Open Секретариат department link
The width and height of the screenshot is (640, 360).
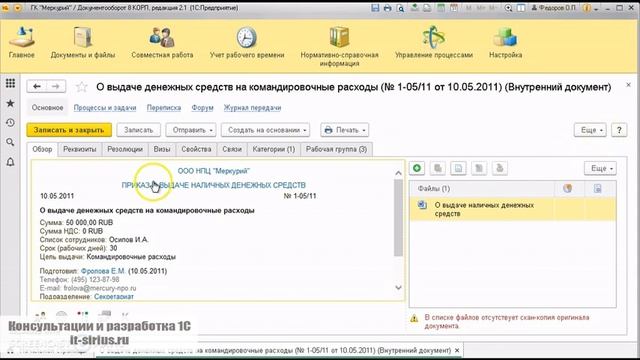114,297
